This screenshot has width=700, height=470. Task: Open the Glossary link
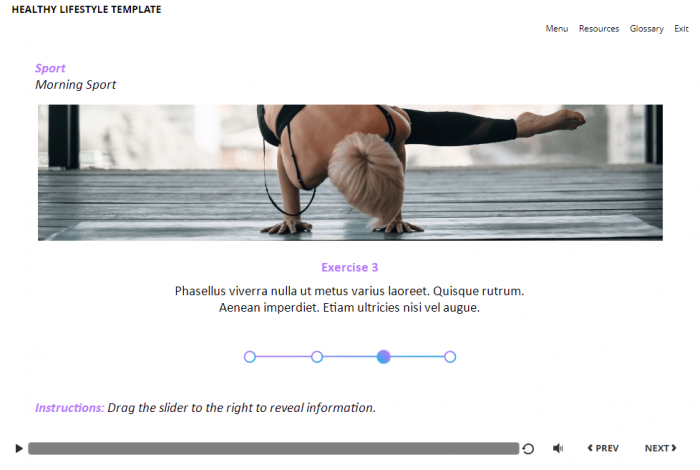(x=646, y=29)
